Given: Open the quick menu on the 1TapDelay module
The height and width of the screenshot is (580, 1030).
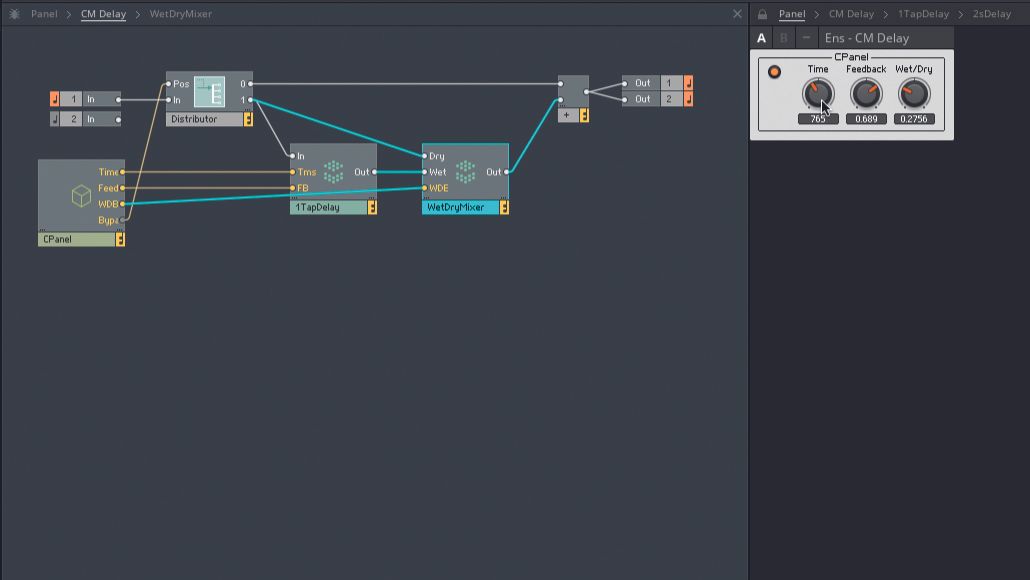Looking at the screenshot, I should point(371,206).
